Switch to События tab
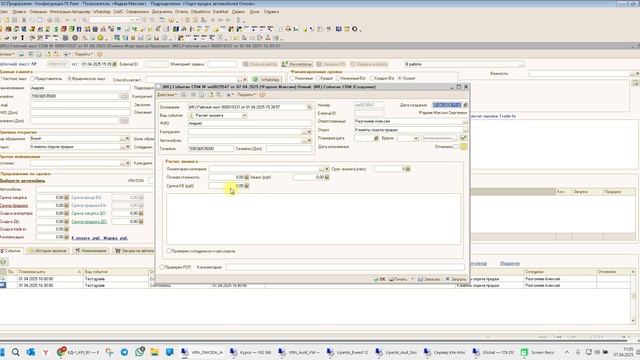The image size is (640, 360). click(x=11, y=251)
